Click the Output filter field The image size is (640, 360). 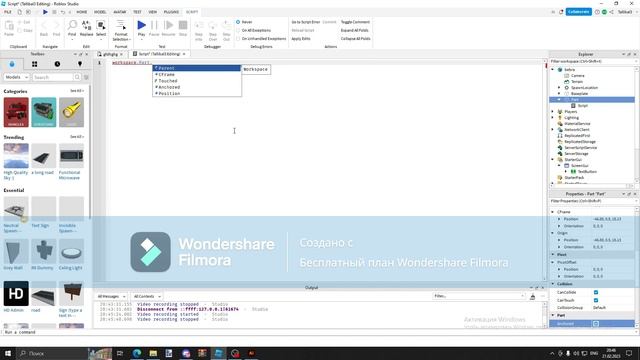click(x=478, y=296)
